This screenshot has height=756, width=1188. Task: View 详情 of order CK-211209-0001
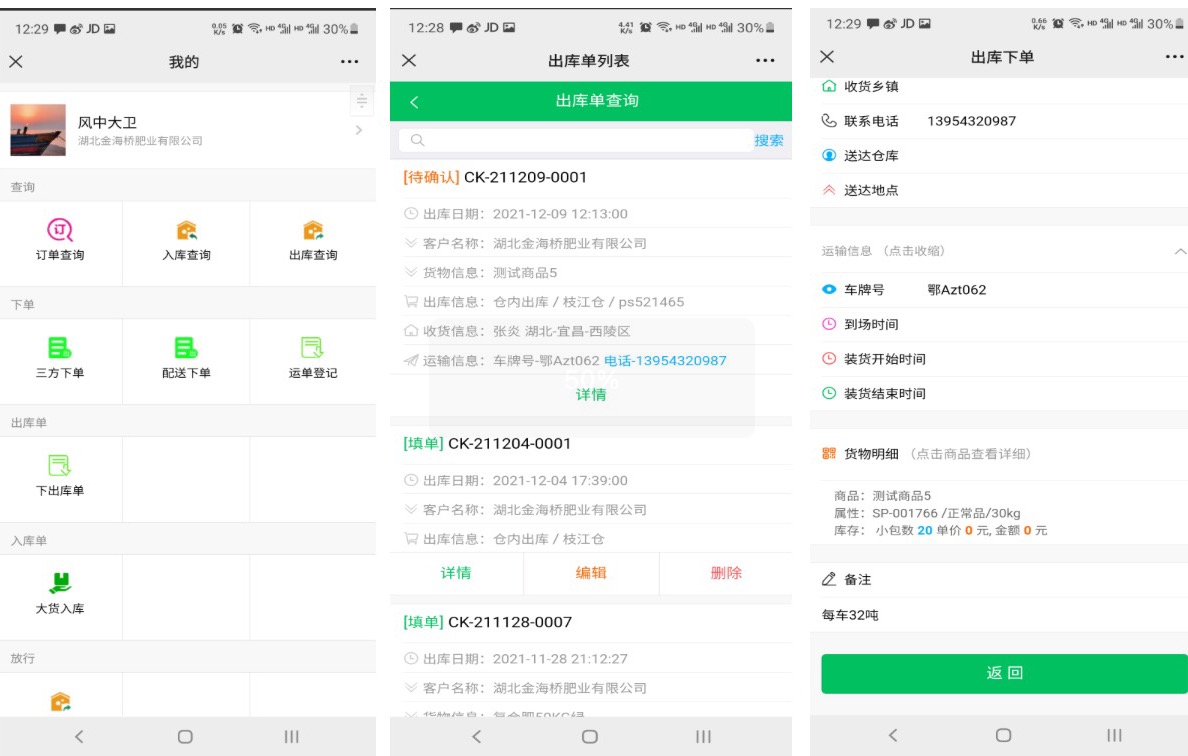pyautogui.click(x=591, y=395)
